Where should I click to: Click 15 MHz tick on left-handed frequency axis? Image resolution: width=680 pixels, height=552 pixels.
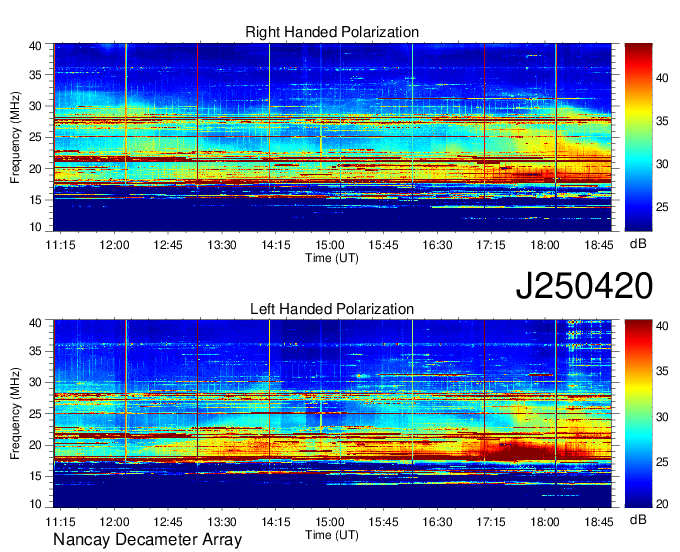click(x=35, y=476)
